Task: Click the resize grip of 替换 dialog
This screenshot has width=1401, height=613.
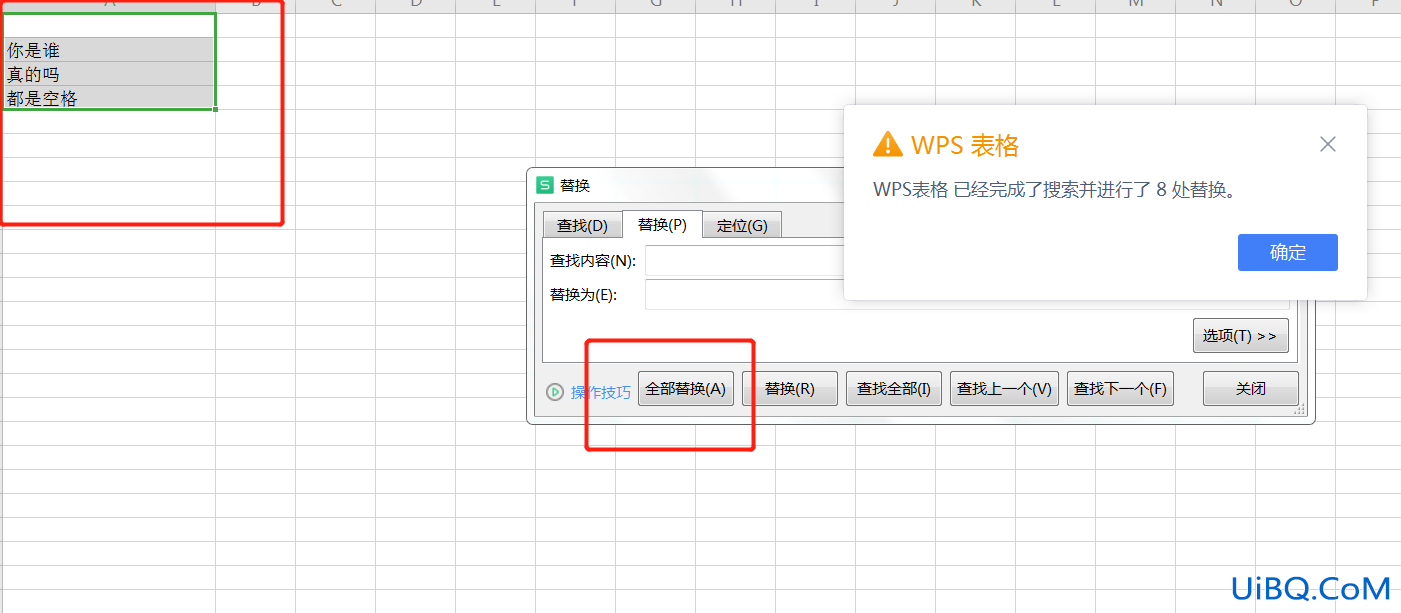Action: tap(1301, 411)
